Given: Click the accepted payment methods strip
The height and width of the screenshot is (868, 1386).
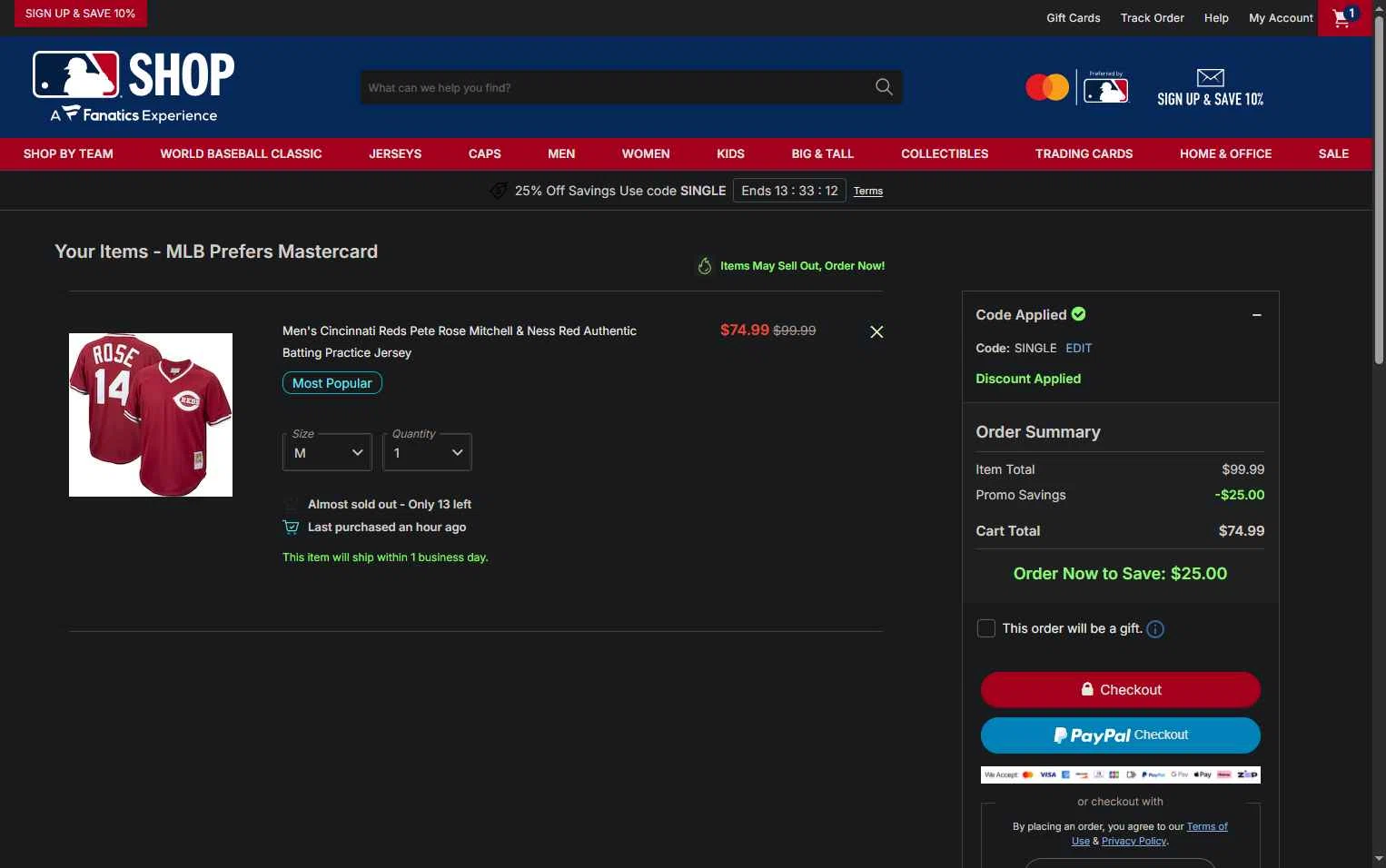Looking at the screenshot, I should pyautogui.click(x=1120, y=774).
